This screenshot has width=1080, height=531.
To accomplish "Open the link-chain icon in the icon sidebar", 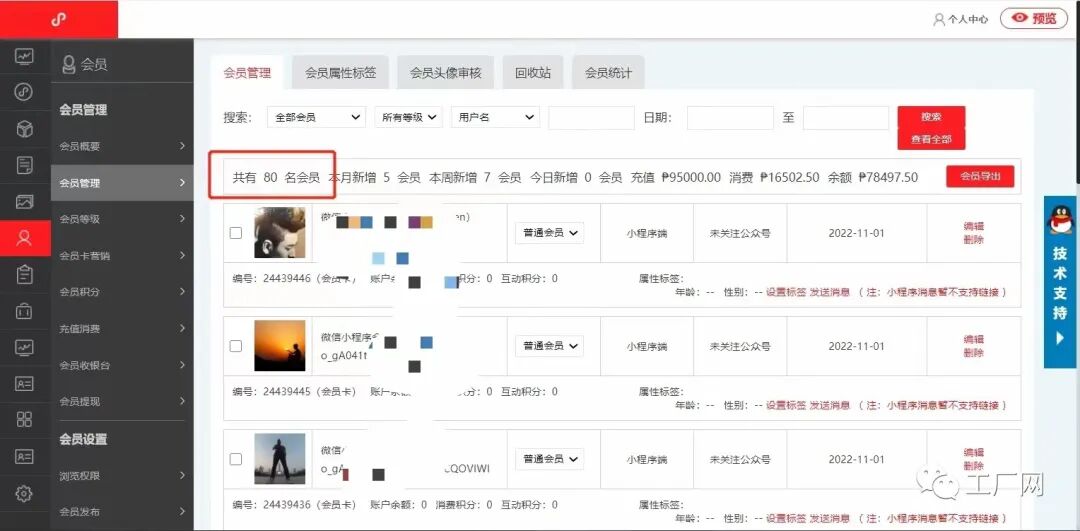I will pyautogui.click(x=25, y=92).
